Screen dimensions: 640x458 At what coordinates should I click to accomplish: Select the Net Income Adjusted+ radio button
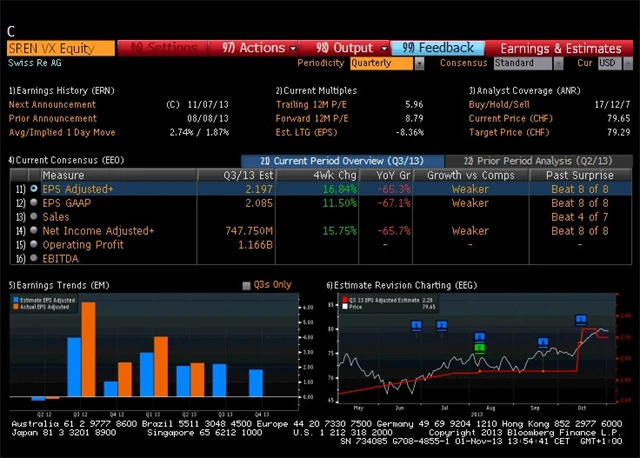tap(34, 231)
